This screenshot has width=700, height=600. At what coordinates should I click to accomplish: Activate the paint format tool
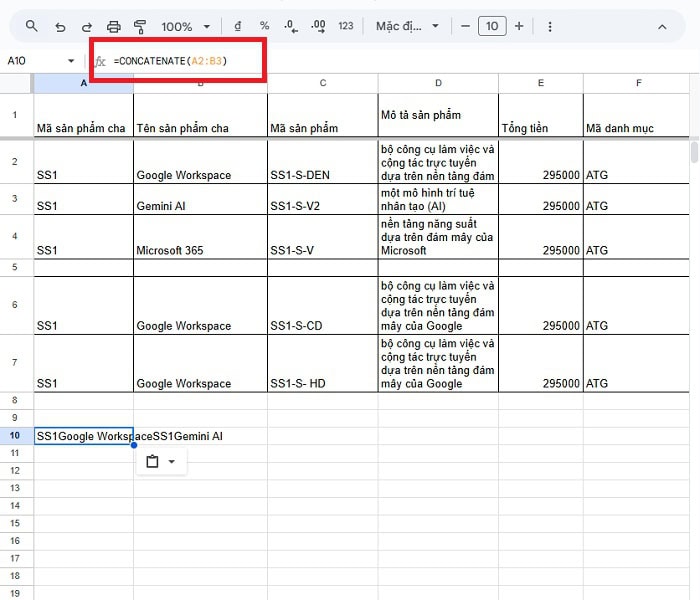[x=139, y=26]
